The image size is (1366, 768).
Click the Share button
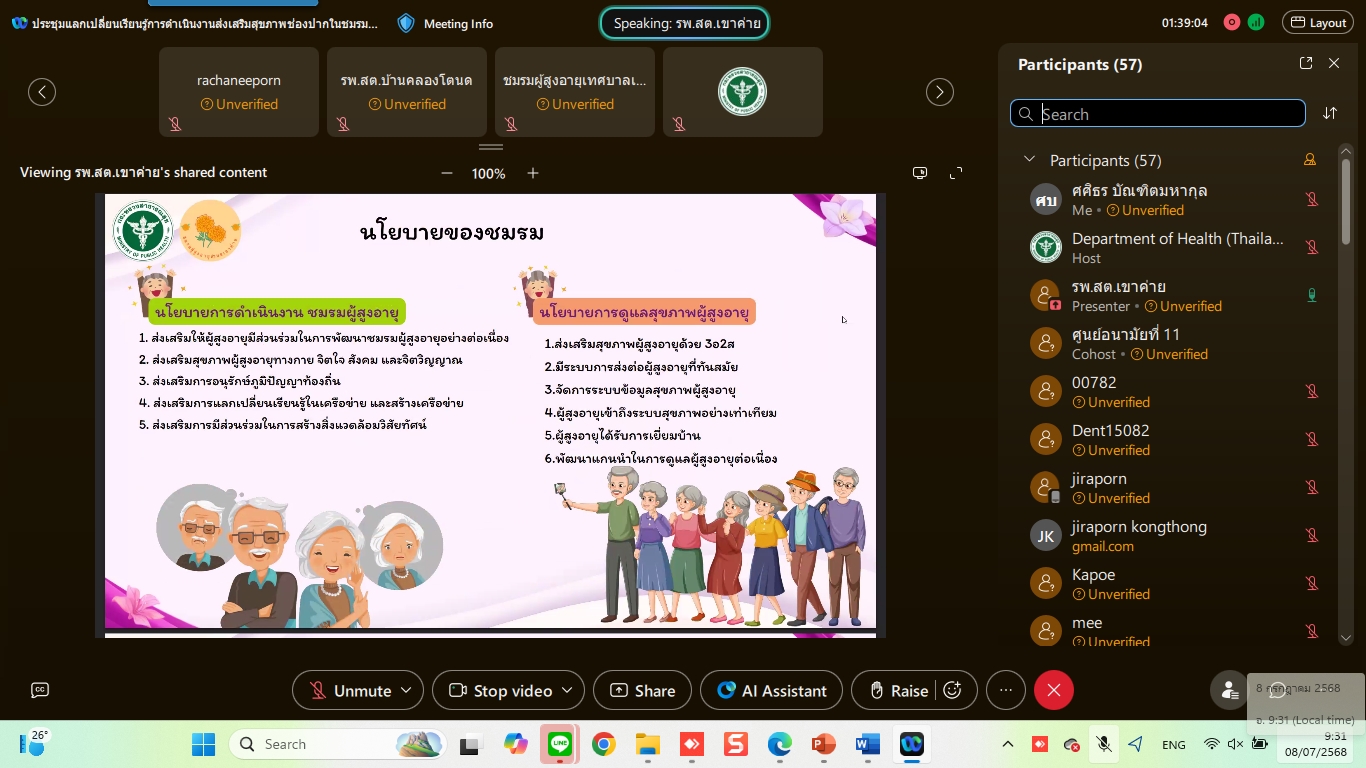click(642, 691)
